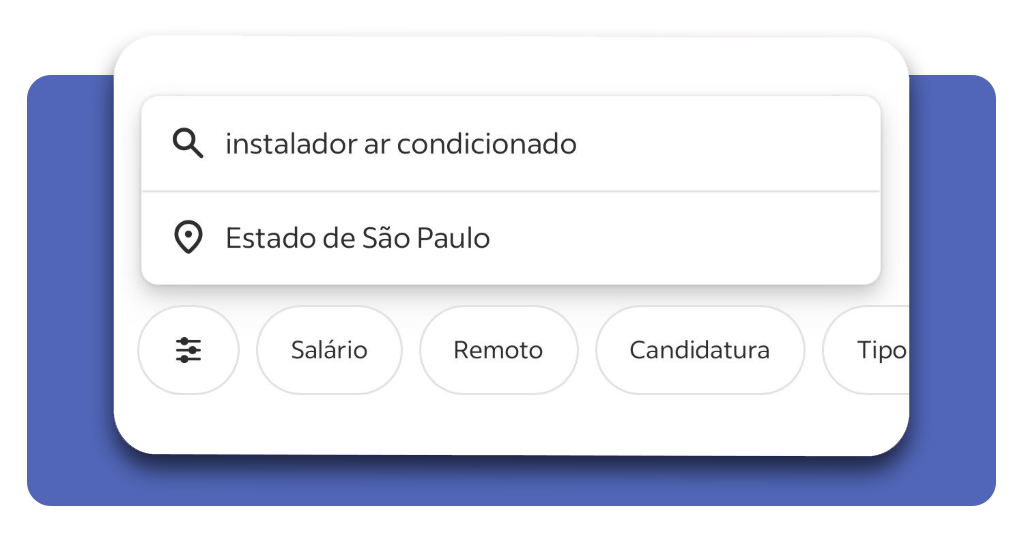Show only remote jobs with Remoto
1024x536 pixels.
pos(498,350)
